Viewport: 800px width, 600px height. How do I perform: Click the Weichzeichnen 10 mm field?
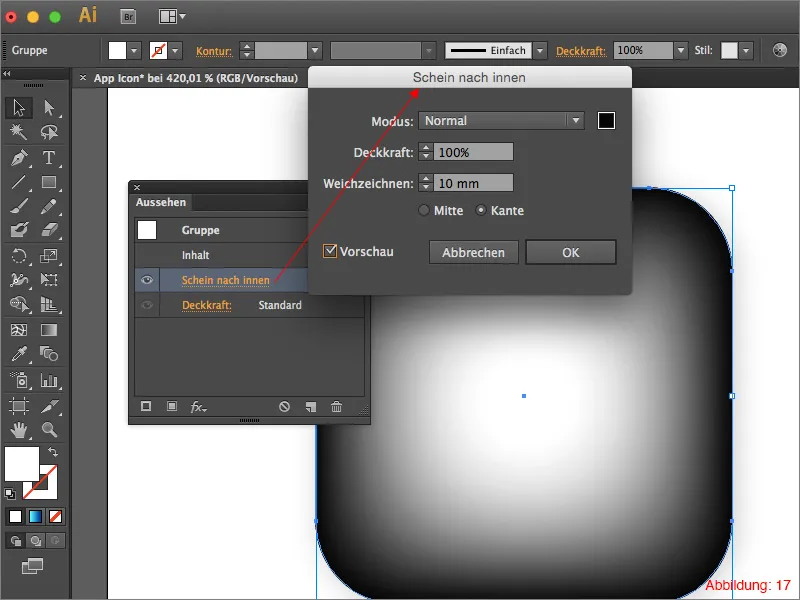473,183
